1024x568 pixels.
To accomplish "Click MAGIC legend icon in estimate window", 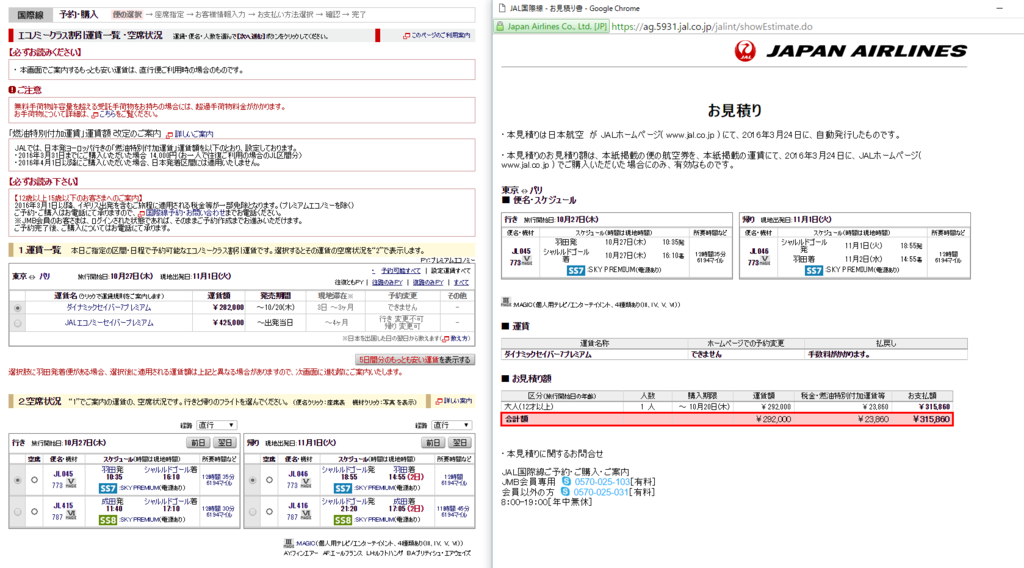I will click(x=505, y=303).
